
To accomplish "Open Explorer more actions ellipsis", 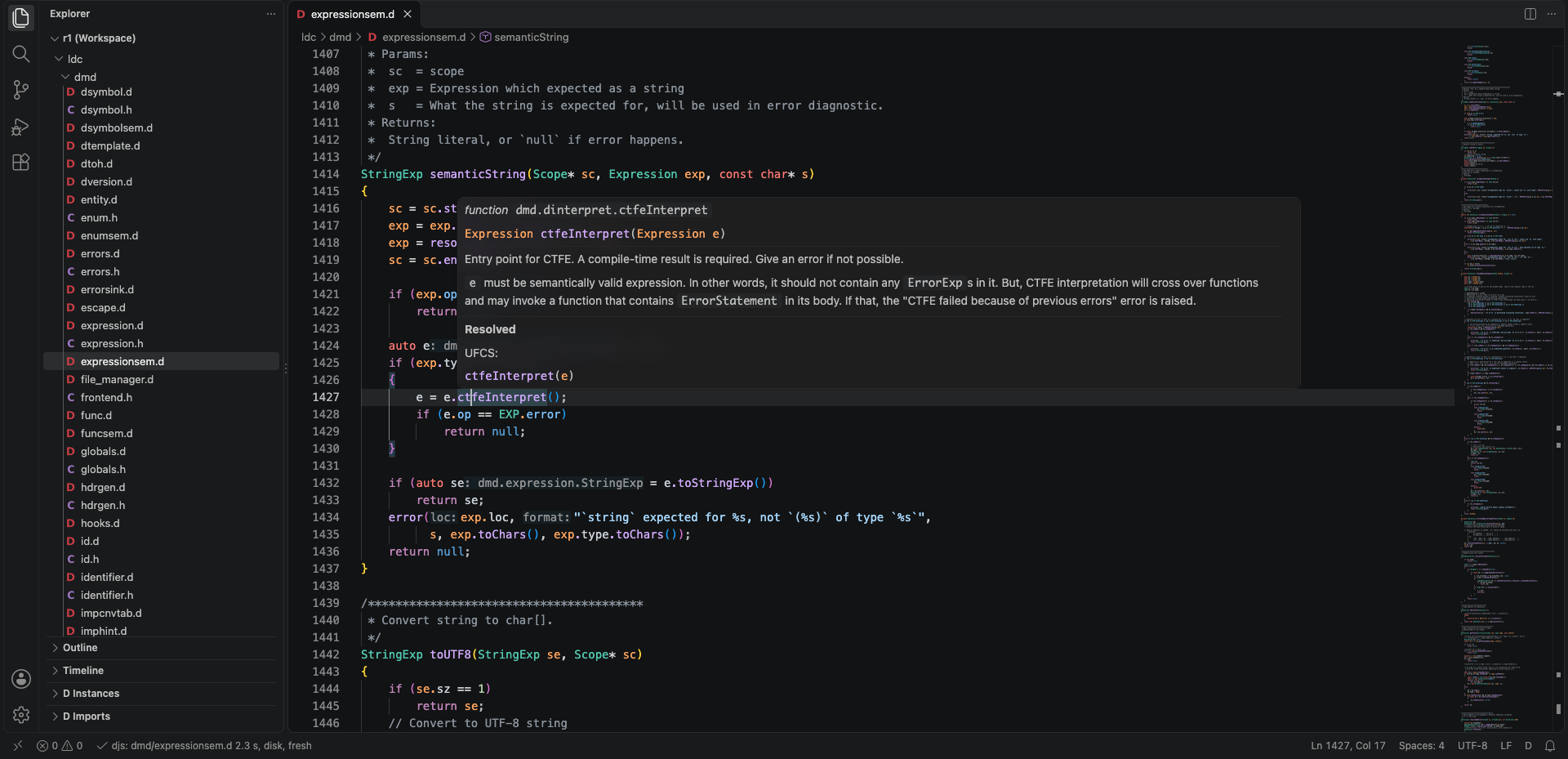I will pyautogui.click(x=271, y=14).
